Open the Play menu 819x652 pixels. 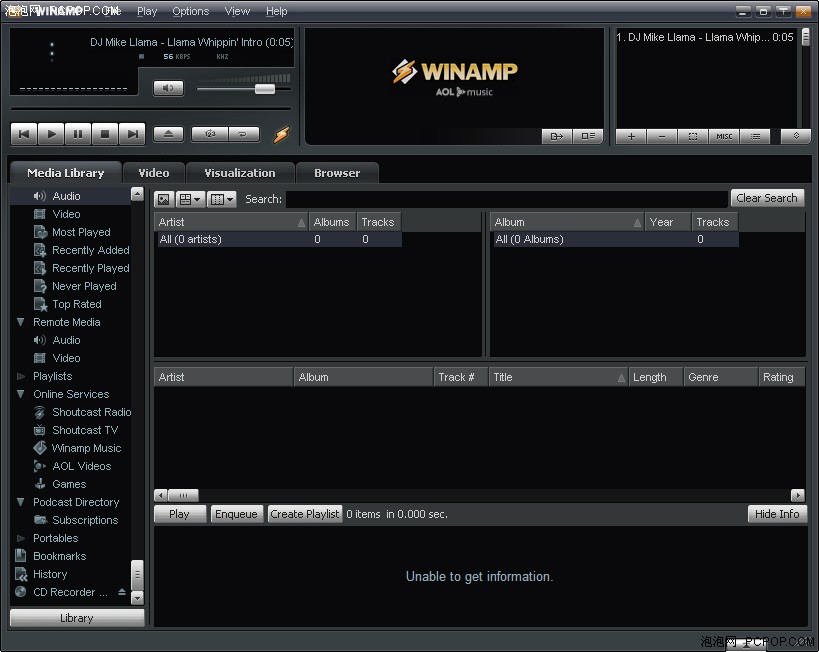pos(147,11)
